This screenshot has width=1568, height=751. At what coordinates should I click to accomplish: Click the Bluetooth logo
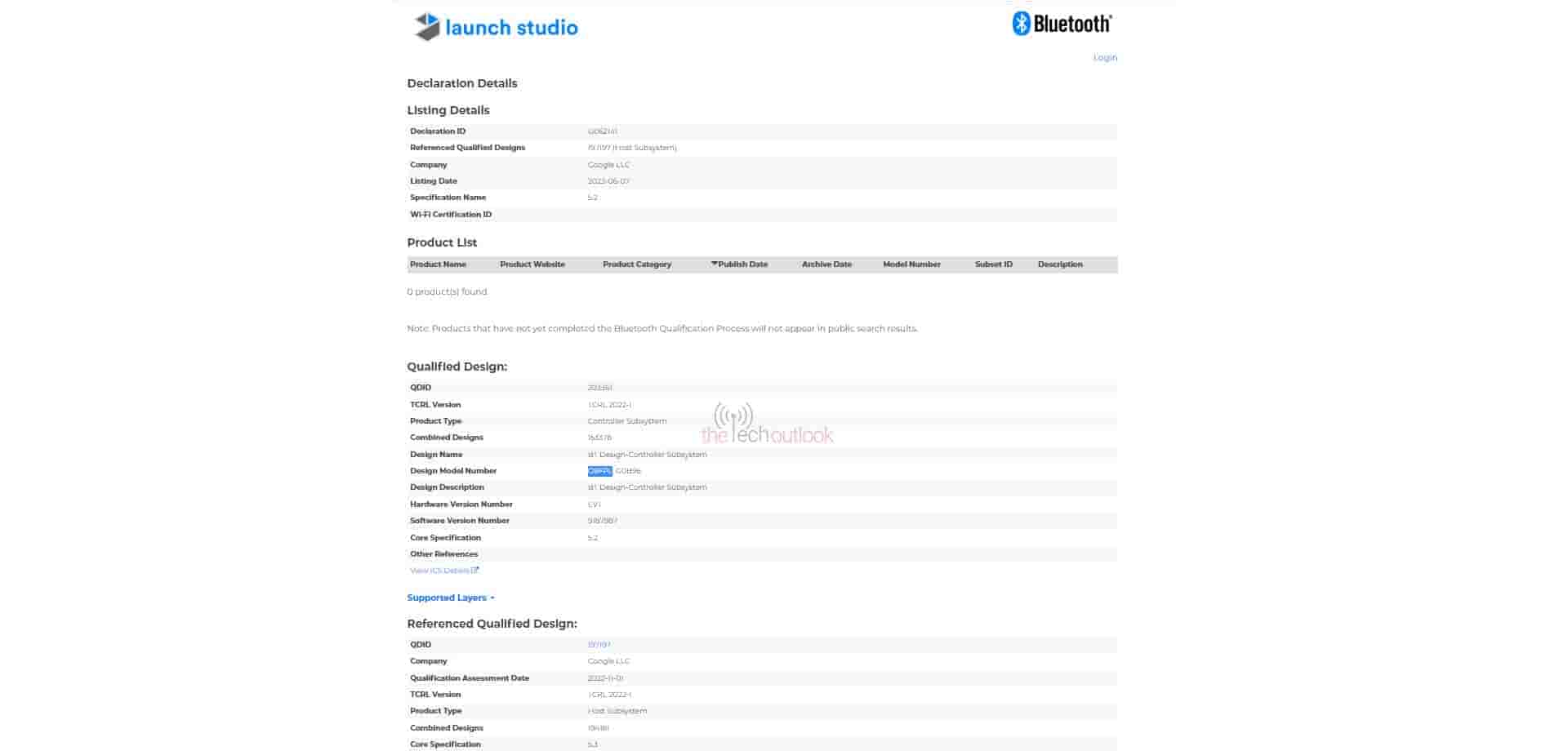[1061, 24]
